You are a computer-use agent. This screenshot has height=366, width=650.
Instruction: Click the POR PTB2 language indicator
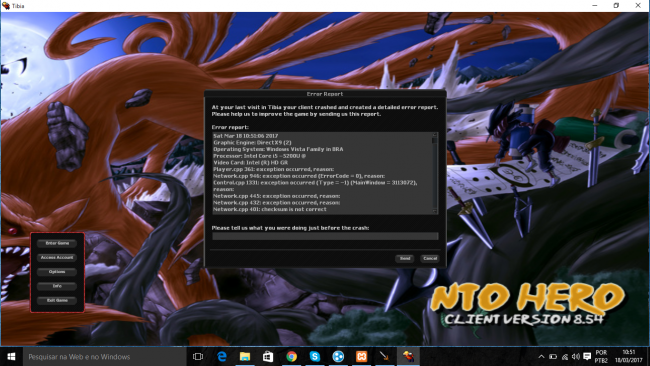pyautogui.click(x=601, y=356)
